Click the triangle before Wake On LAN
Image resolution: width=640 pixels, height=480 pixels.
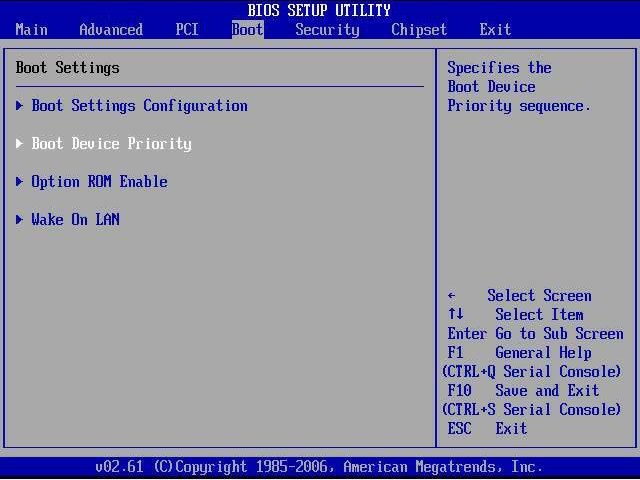19,220
